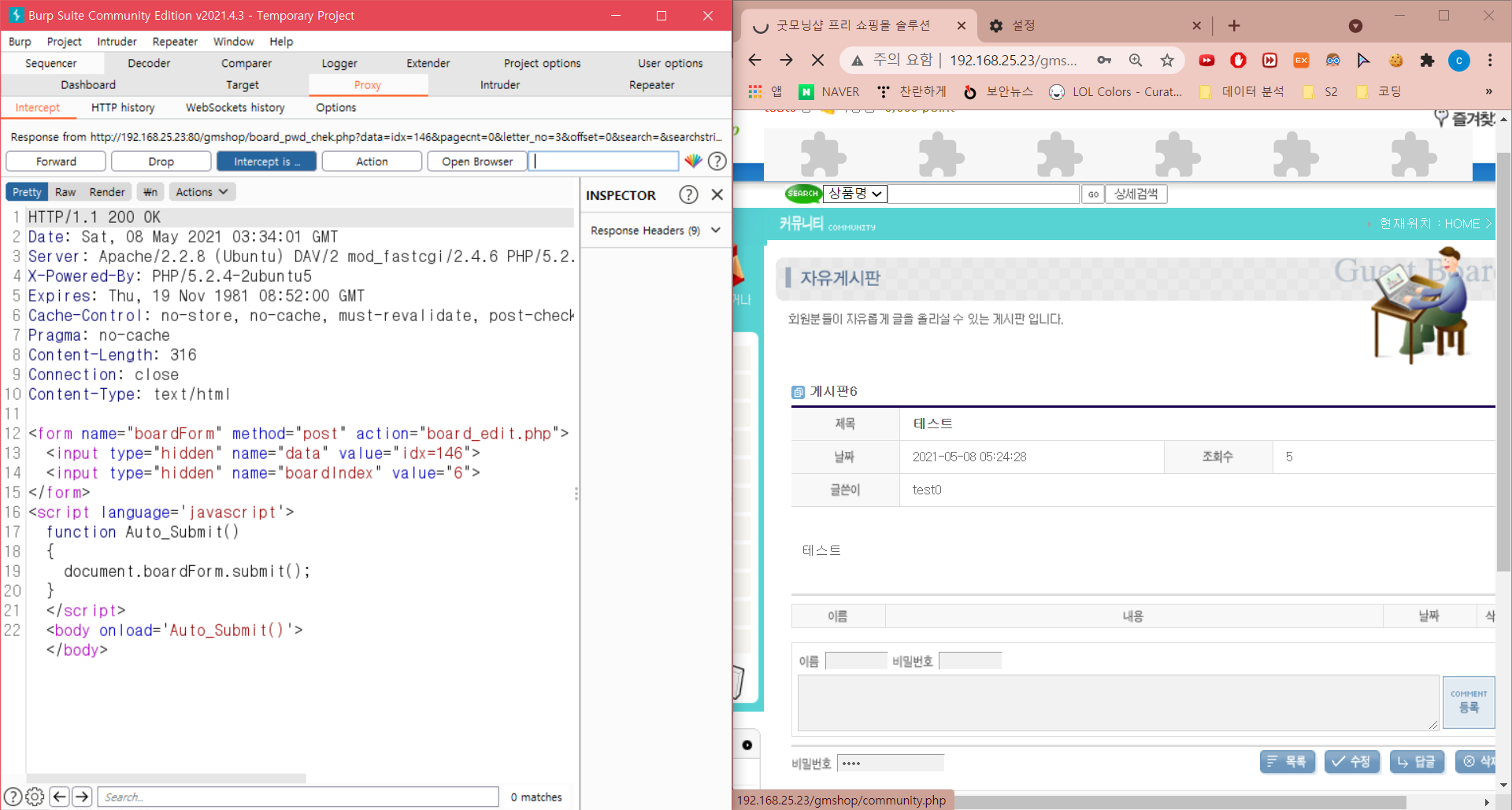This screenshot has height=810, width=1512.
Task: Close the Inspector panel
Action: [717, 194]
